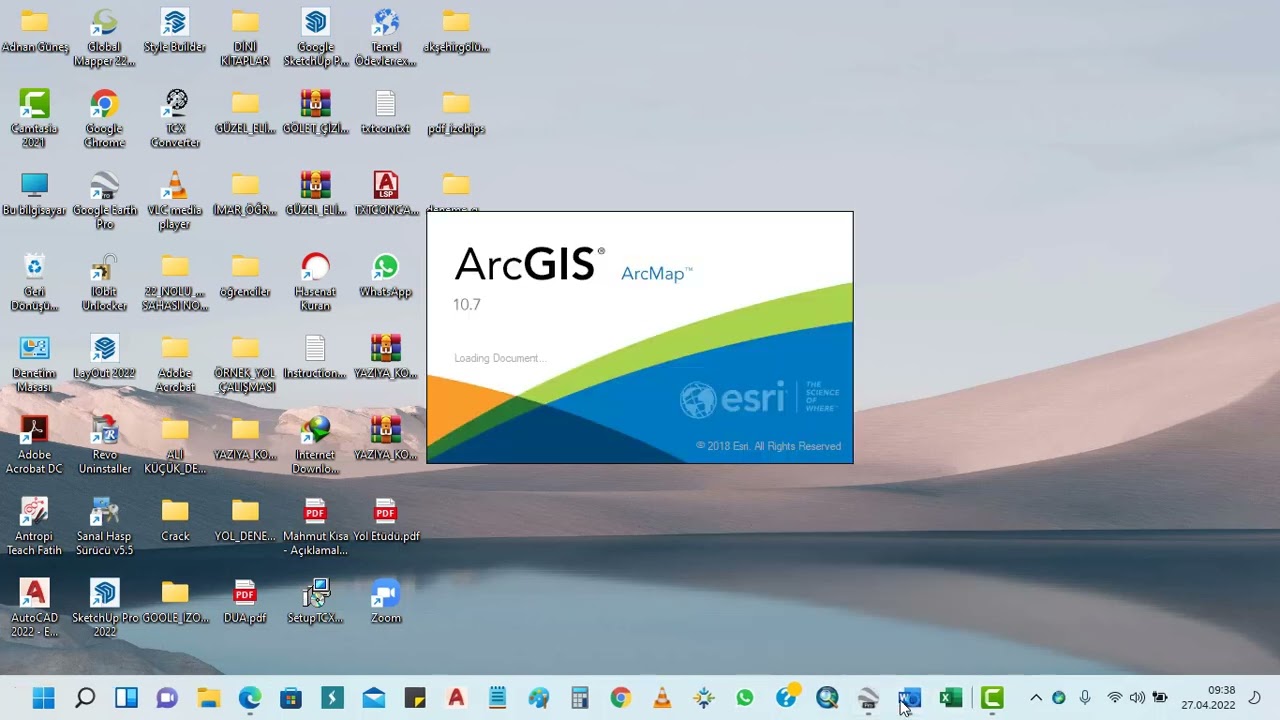Select the DUA.pdf file on desktop
The height and width of the screenshot is (720, 1280).
[245, 602]
